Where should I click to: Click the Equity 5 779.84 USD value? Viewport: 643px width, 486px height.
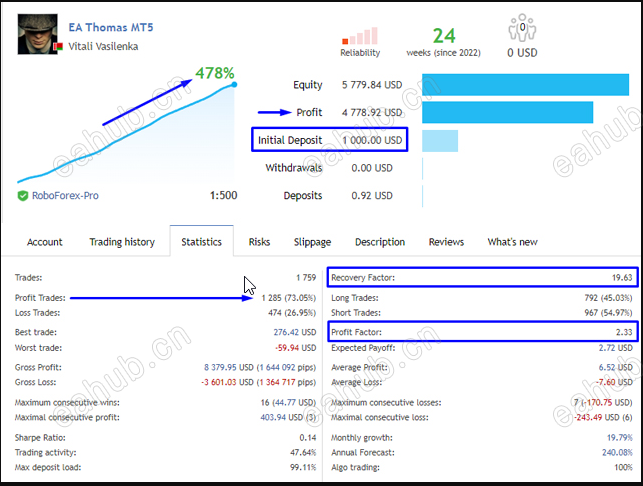tap(372, 85)
